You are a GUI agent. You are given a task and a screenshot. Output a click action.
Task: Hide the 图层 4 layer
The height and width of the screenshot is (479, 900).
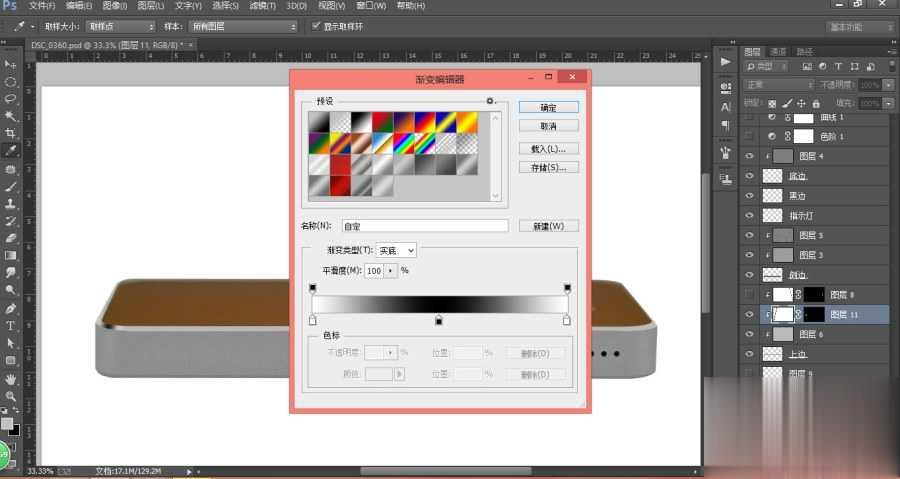750,156
